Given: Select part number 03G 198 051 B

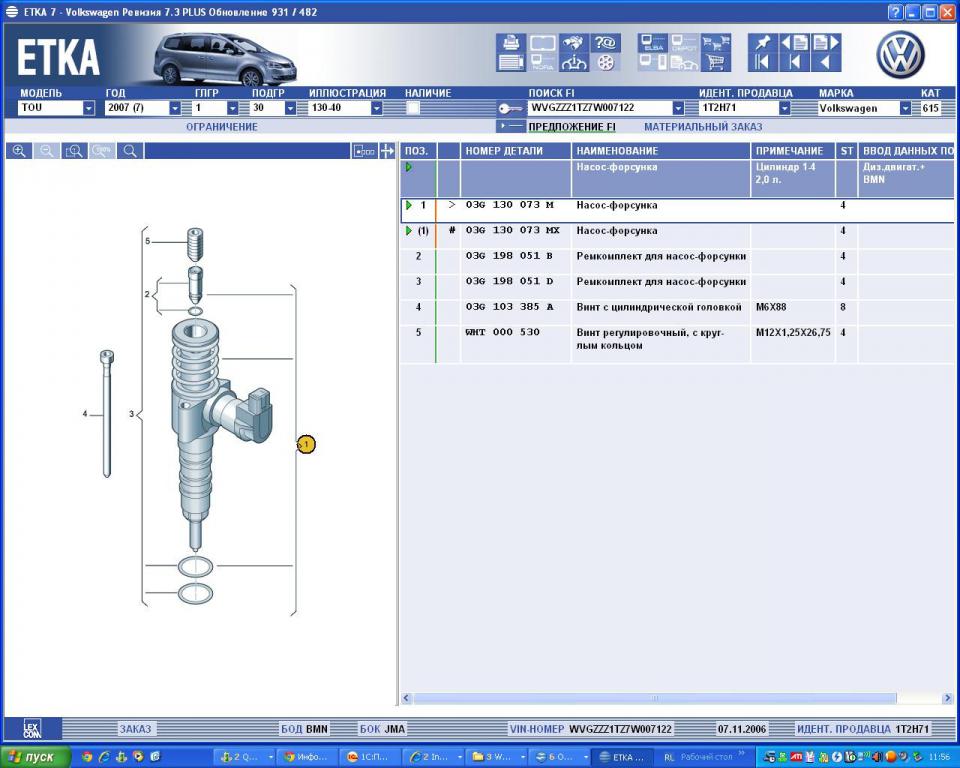Looking at the screenshot, I should (509, 256).
